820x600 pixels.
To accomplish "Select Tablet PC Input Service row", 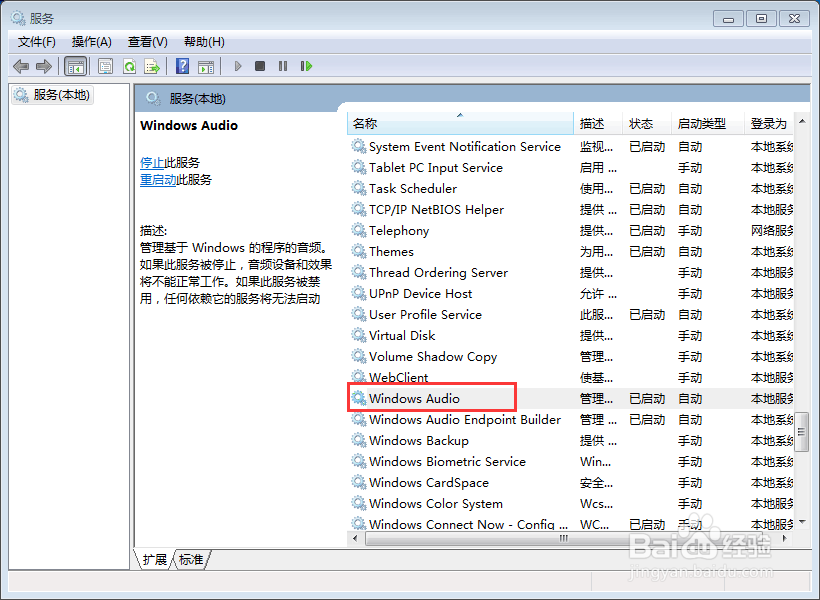I will (x=571, y=167).
